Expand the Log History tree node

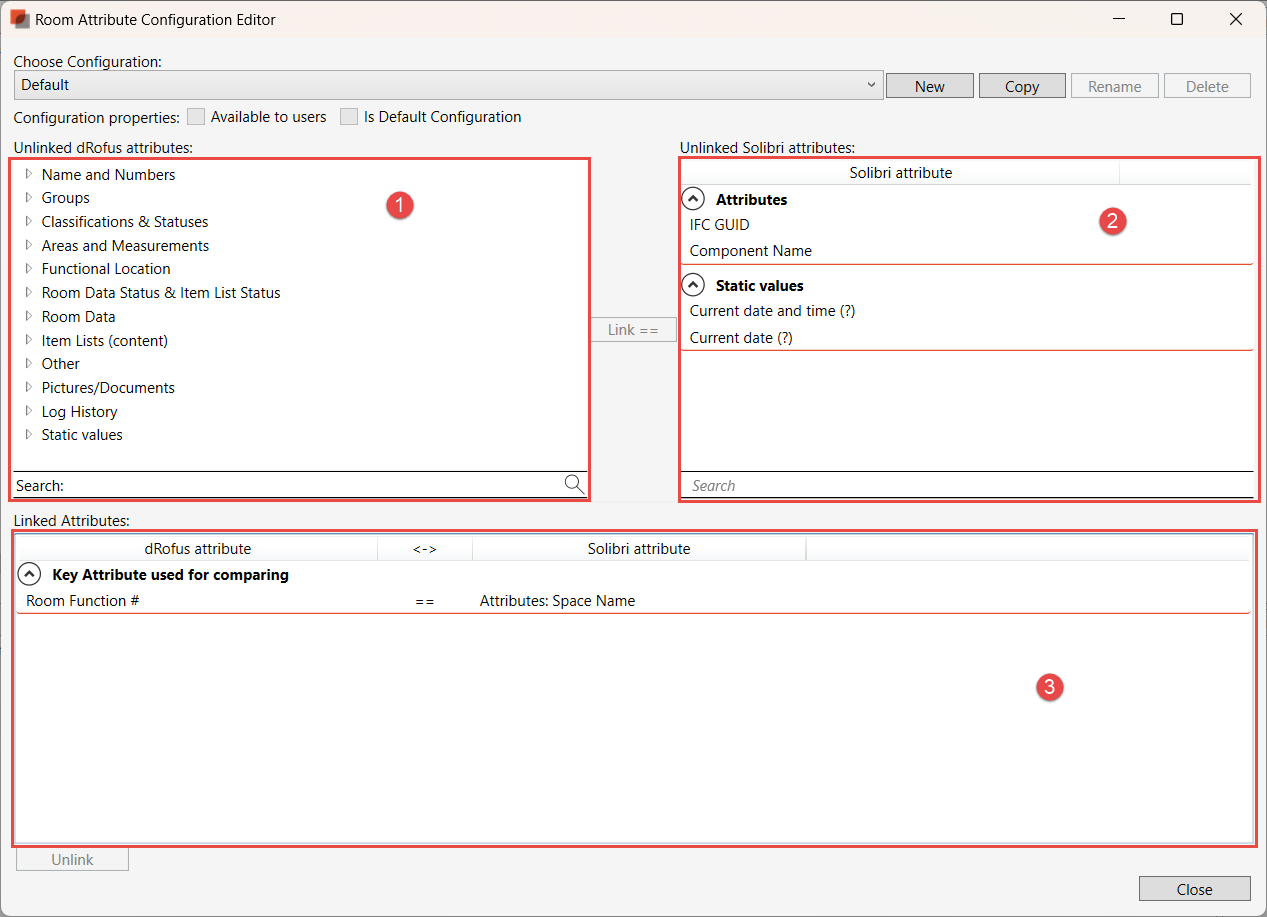29,411
